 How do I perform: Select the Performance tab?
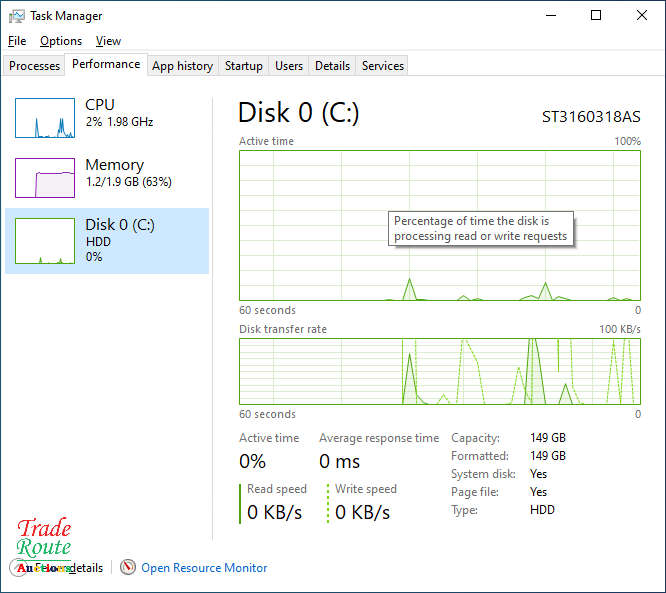(x=106, y=64)
